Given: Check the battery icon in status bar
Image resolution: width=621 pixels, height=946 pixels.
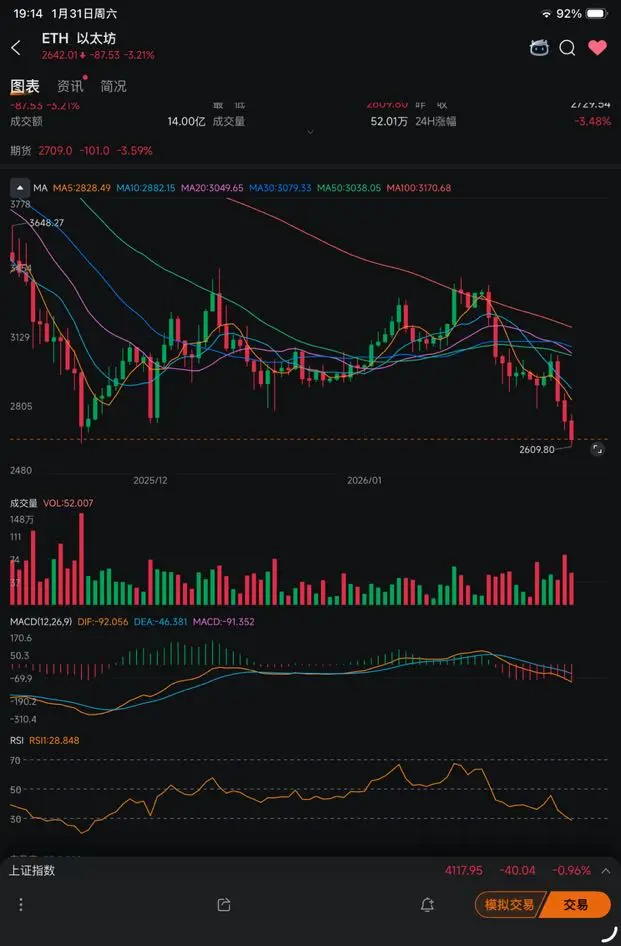Looking at the screenshot, I should [596, 13].
